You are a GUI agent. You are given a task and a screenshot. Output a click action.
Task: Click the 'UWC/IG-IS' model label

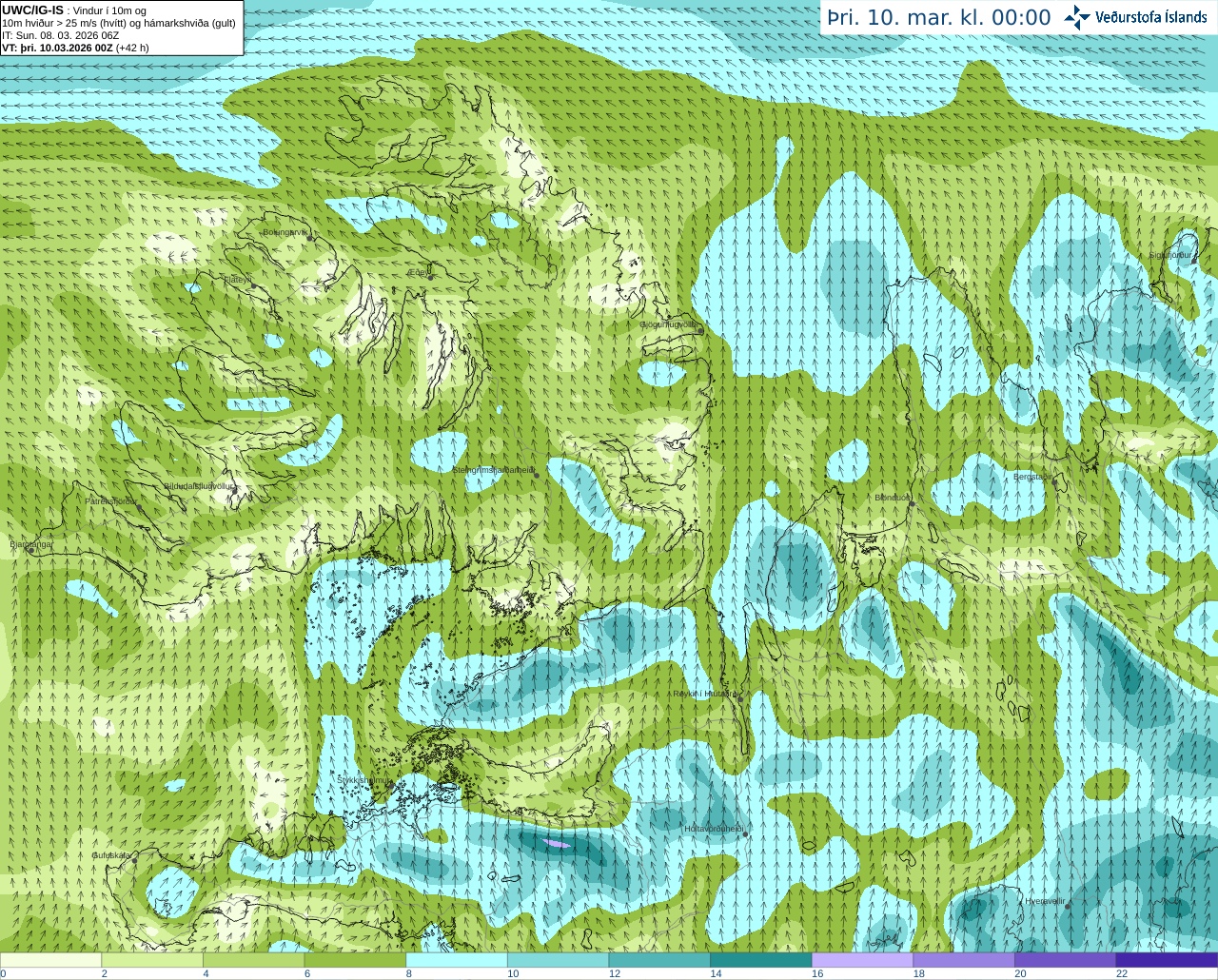[32, 10]
